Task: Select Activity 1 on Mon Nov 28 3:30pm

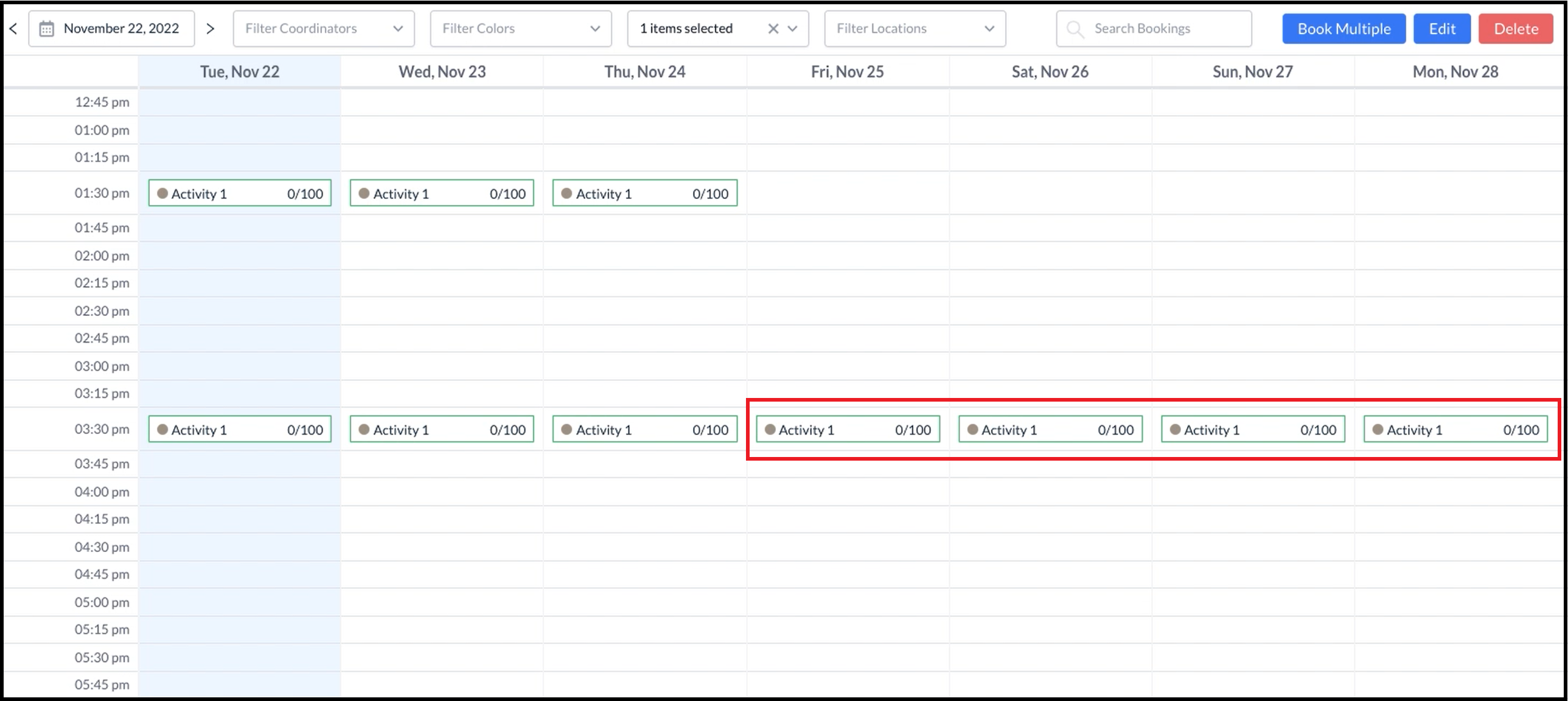Action: (1455, 429)
